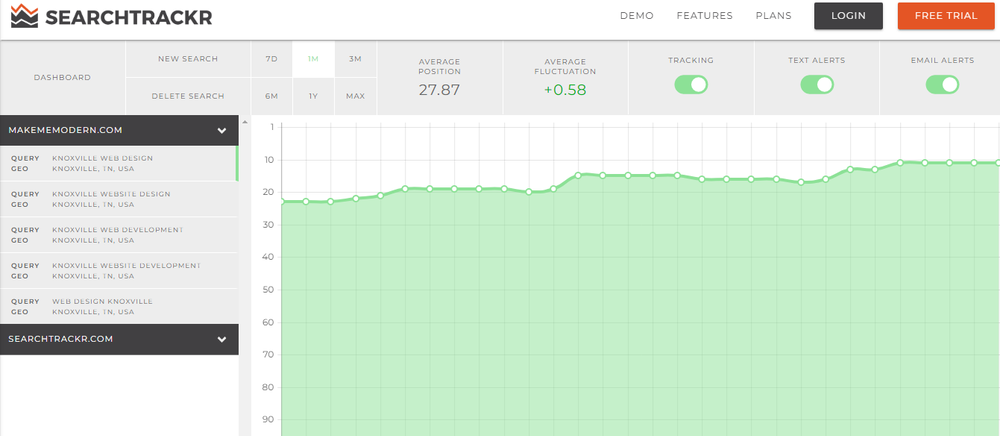Toggle the Text Alerts switch
Image resolution: width=1000 pixels, height=436 pixels.
(816, 85)
